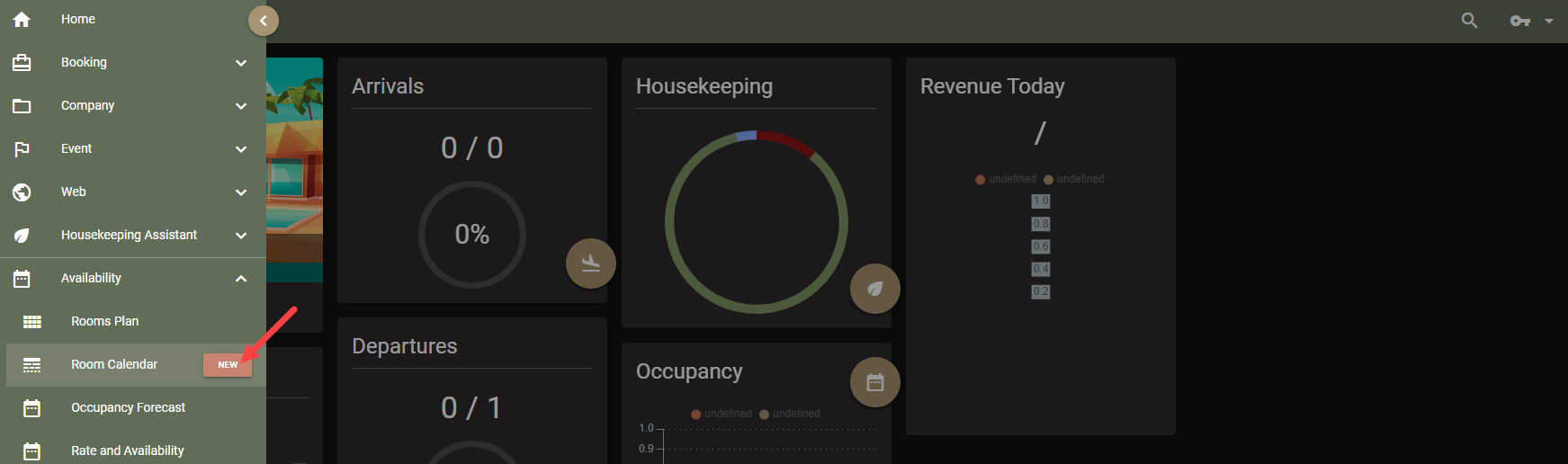Click the Occupancy calendar round button
Screen dimensions: 1568x464
(875, 382)
